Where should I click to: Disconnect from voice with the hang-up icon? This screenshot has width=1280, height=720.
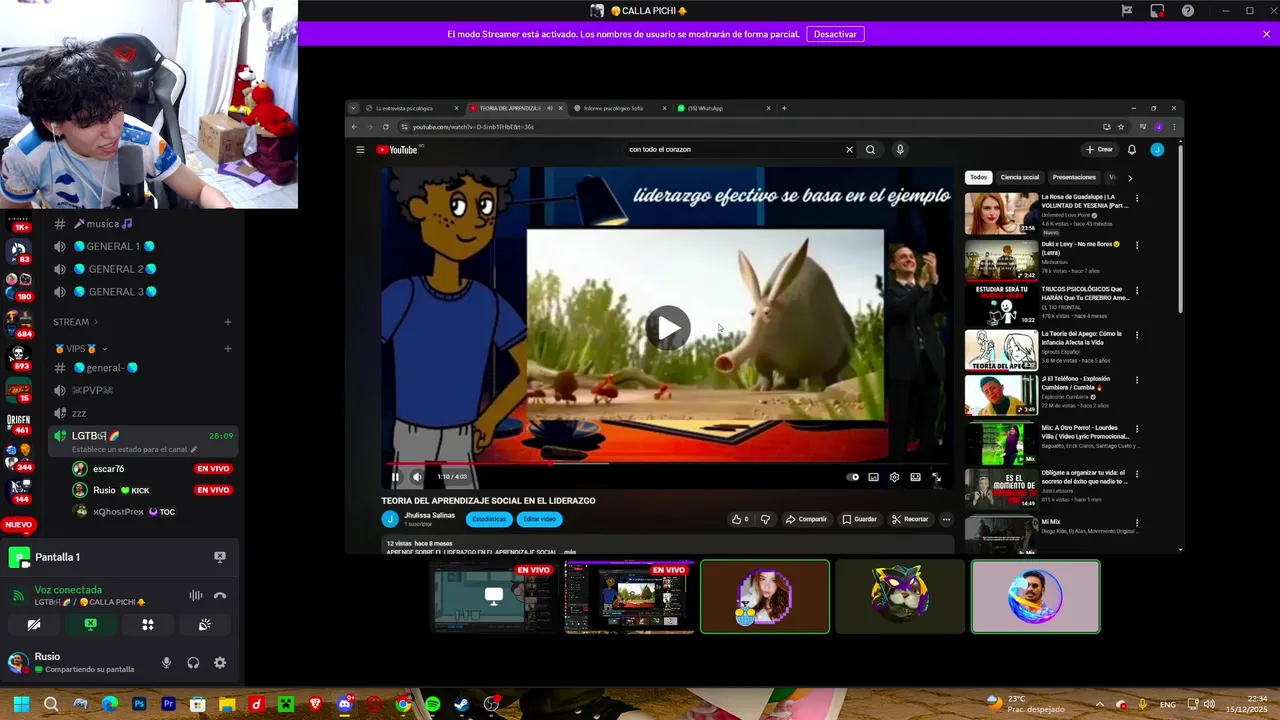220,596
